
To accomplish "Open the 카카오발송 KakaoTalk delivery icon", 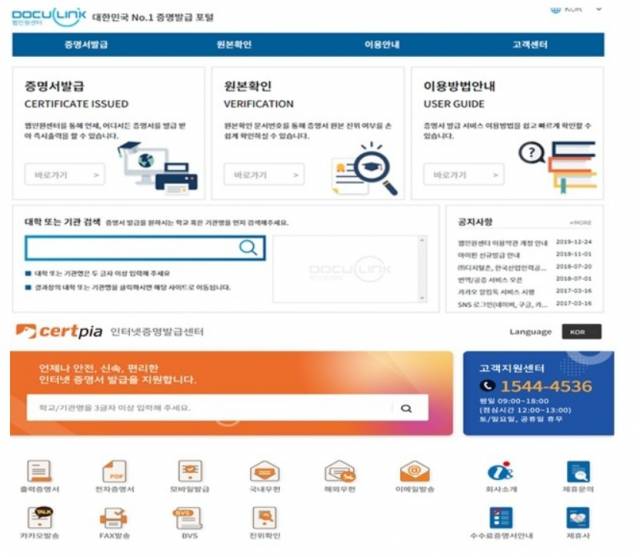I will pyautogui.click(x=39, y=518).
